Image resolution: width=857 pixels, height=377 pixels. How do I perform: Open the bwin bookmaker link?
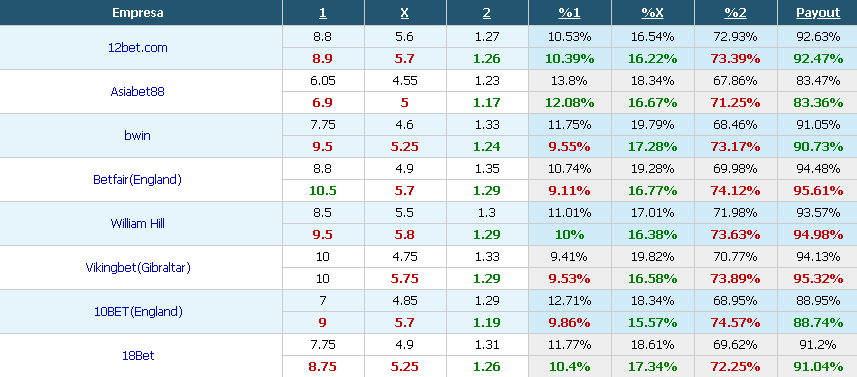pyautogui.click(x=138, y=136)
